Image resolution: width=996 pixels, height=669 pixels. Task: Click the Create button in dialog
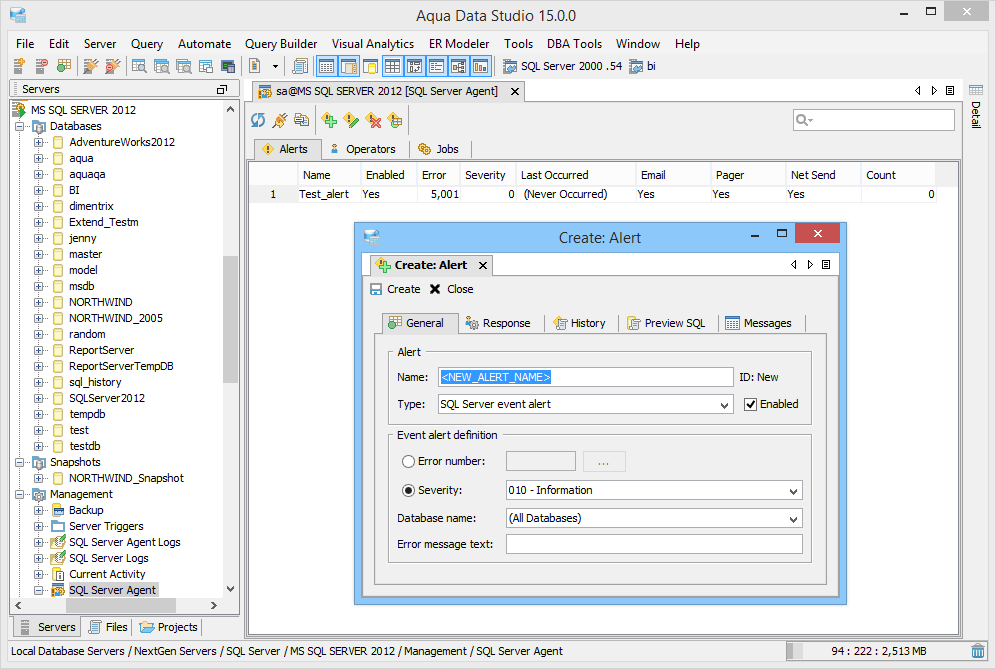[395, 289]
